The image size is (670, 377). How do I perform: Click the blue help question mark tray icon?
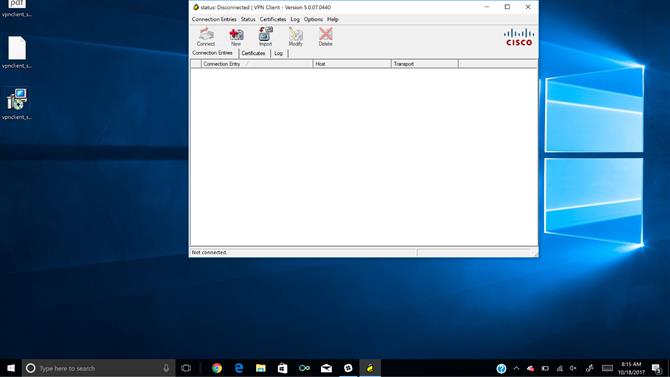tap(501, 368)
